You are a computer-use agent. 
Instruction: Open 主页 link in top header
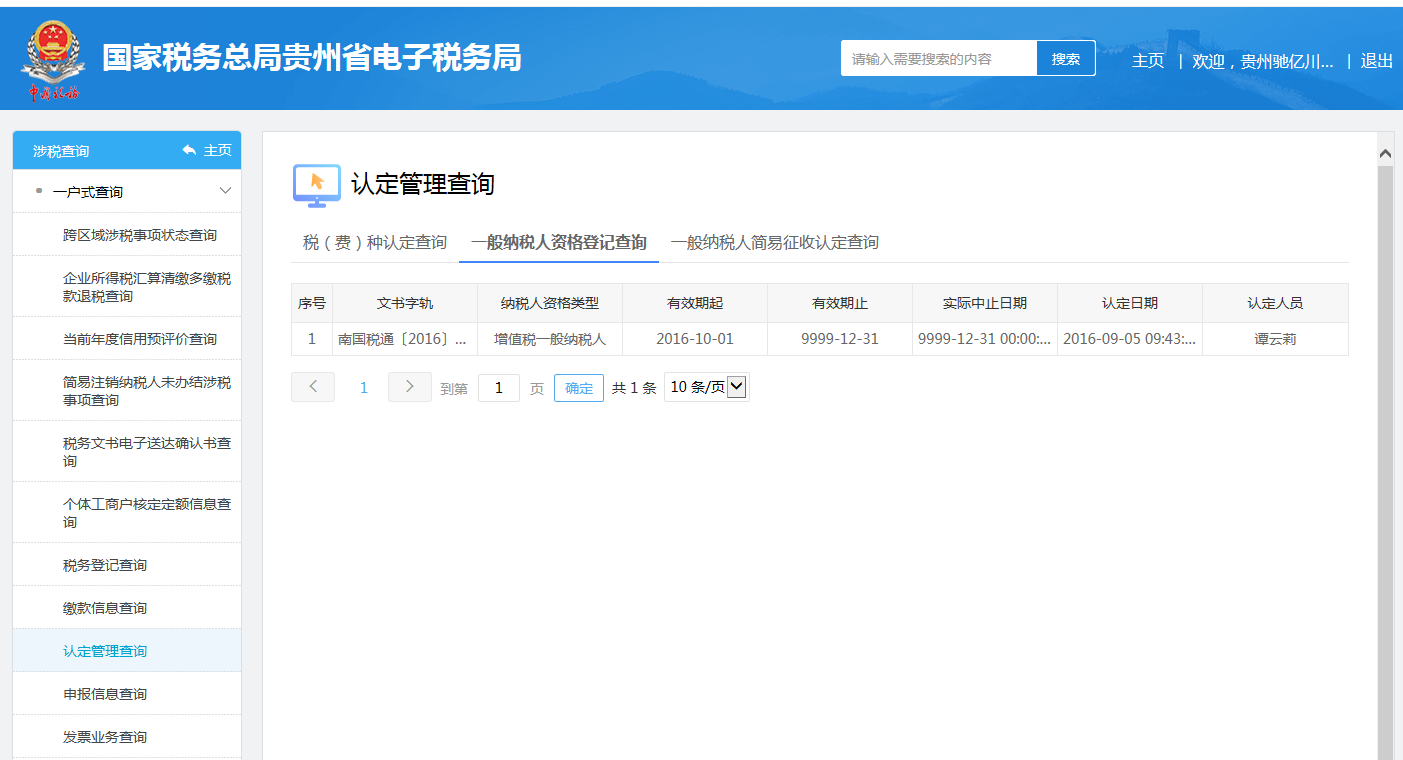1148,60
